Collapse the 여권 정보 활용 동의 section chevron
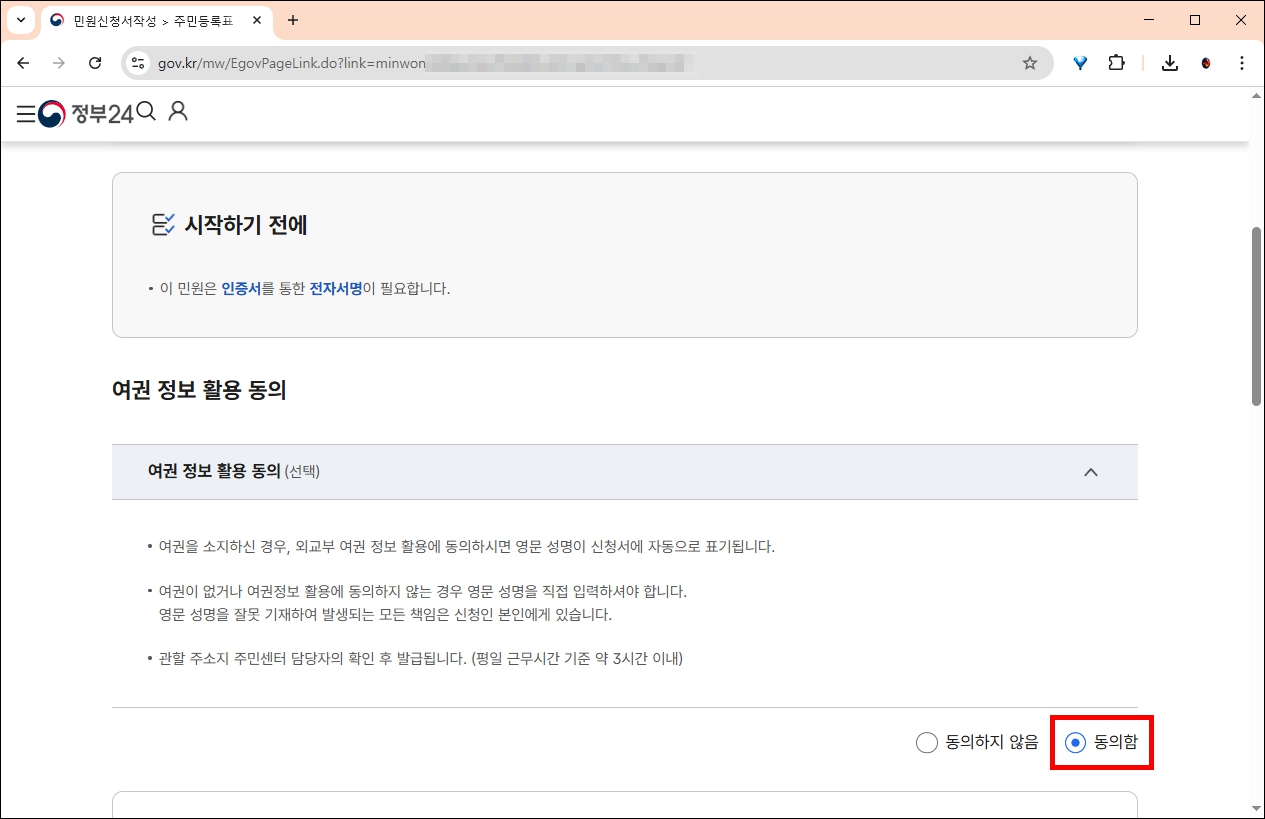 coord(1091,472)
